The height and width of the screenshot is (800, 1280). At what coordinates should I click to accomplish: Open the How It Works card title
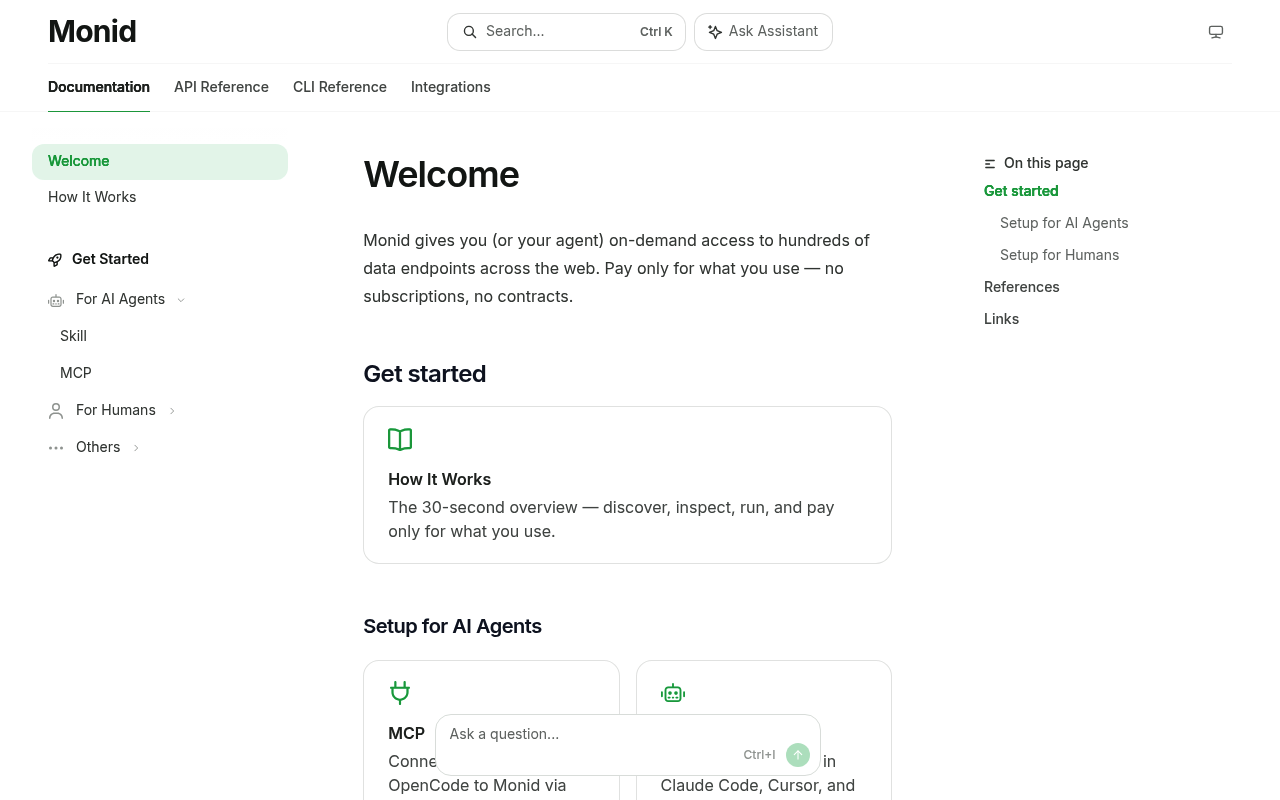[x=440, y=479]
